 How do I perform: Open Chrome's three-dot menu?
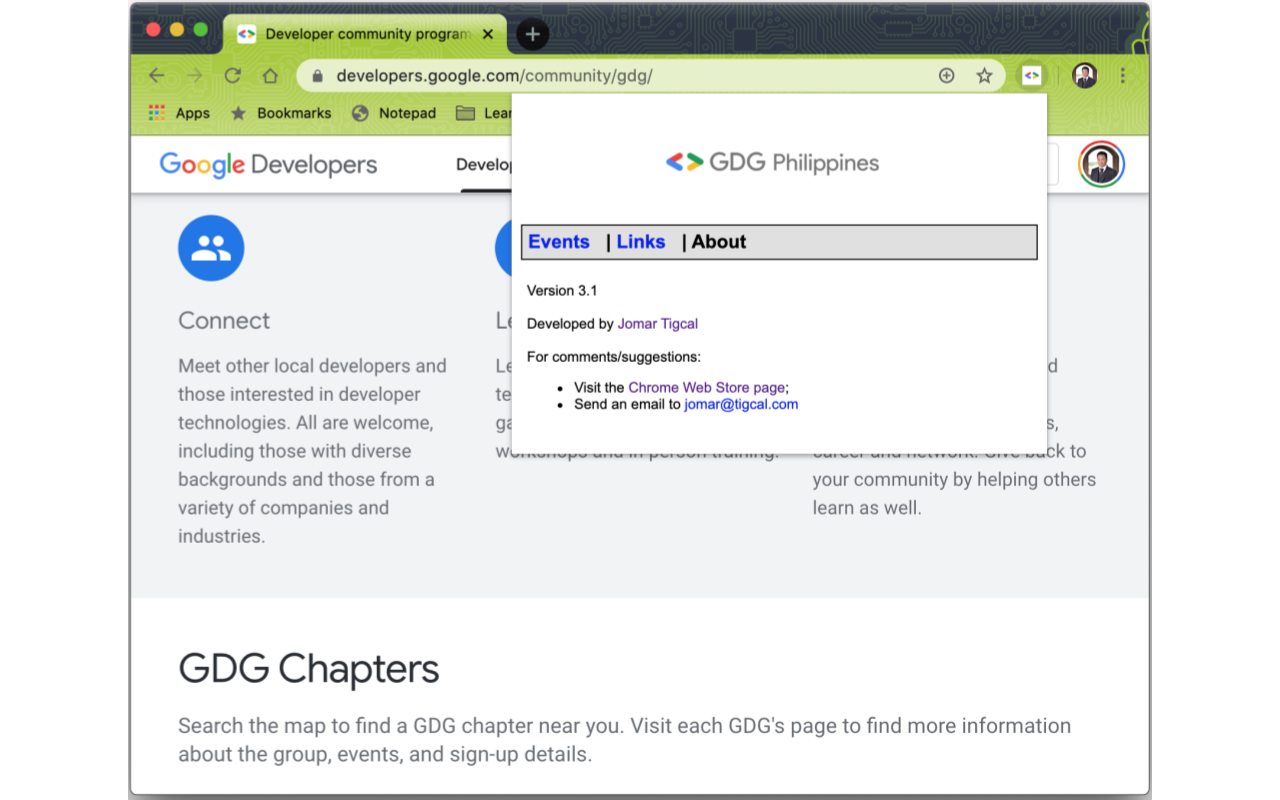pyautogui.click(x=1123, y=76)
